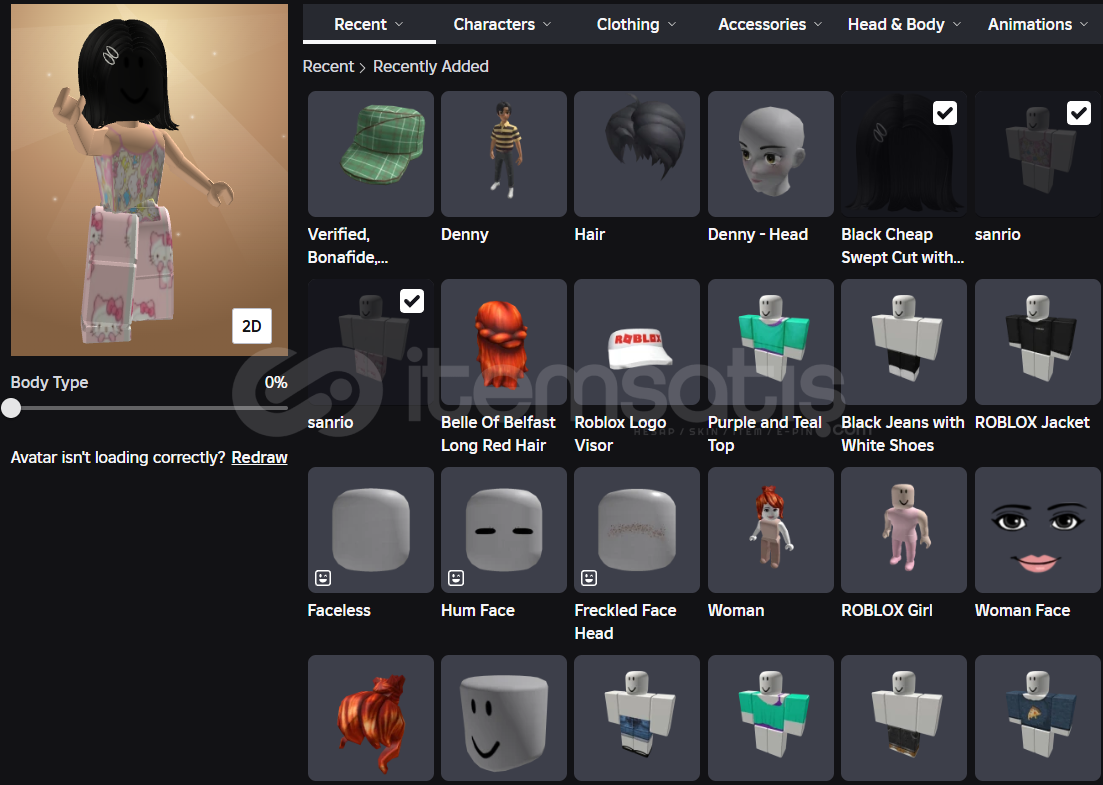This screenshot has width=1103, height=785.
Task: Select the green plaid cap item
Action: point(370,154)
